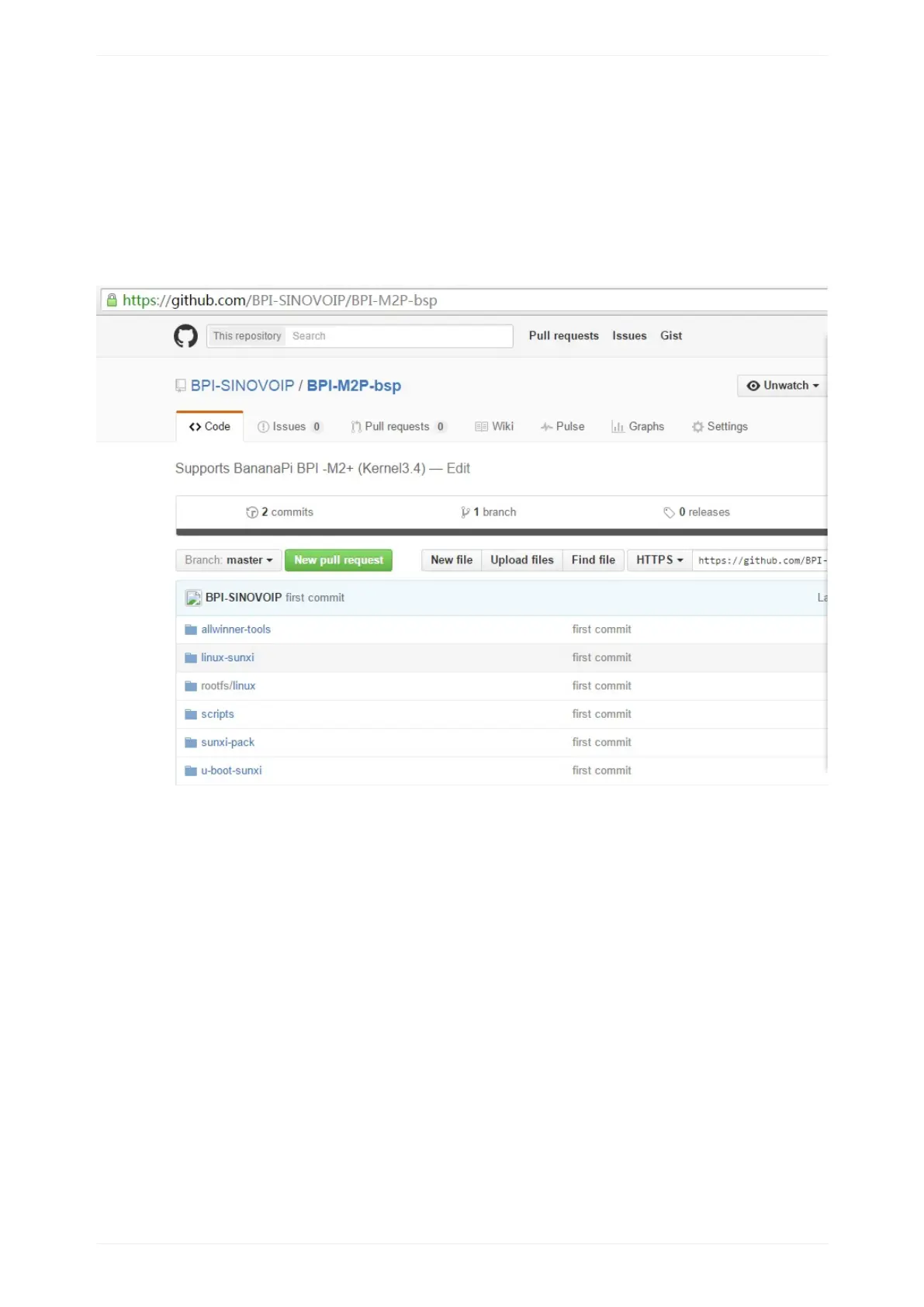
Task: Open the BPI-M2P-bsp repository link
Action: [x=354, y=386]
